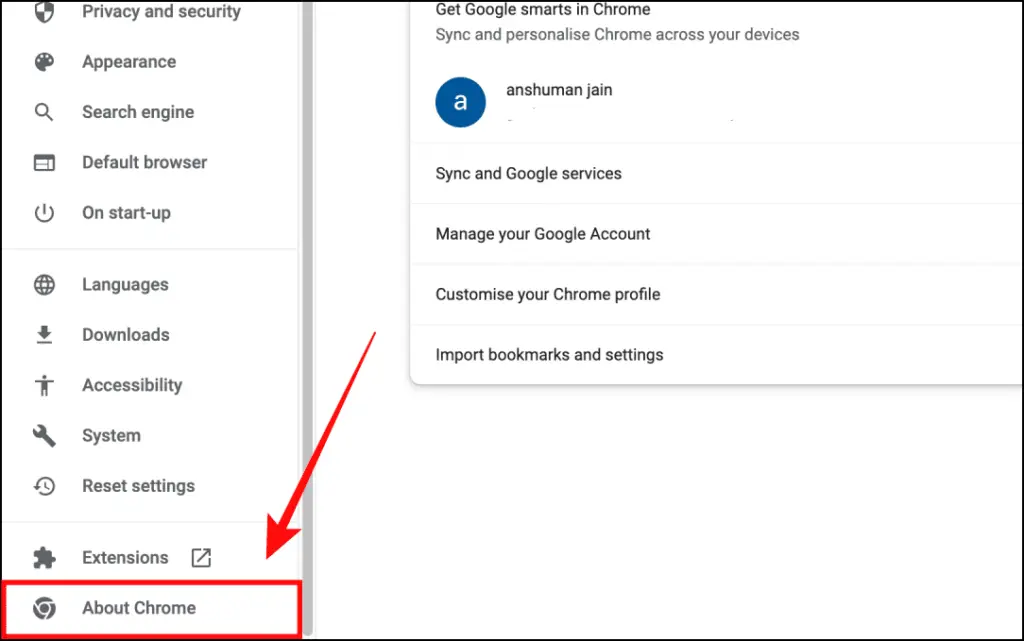
Task: Click the external link icon beside Extensions
Action: click(x=201, y=557)
